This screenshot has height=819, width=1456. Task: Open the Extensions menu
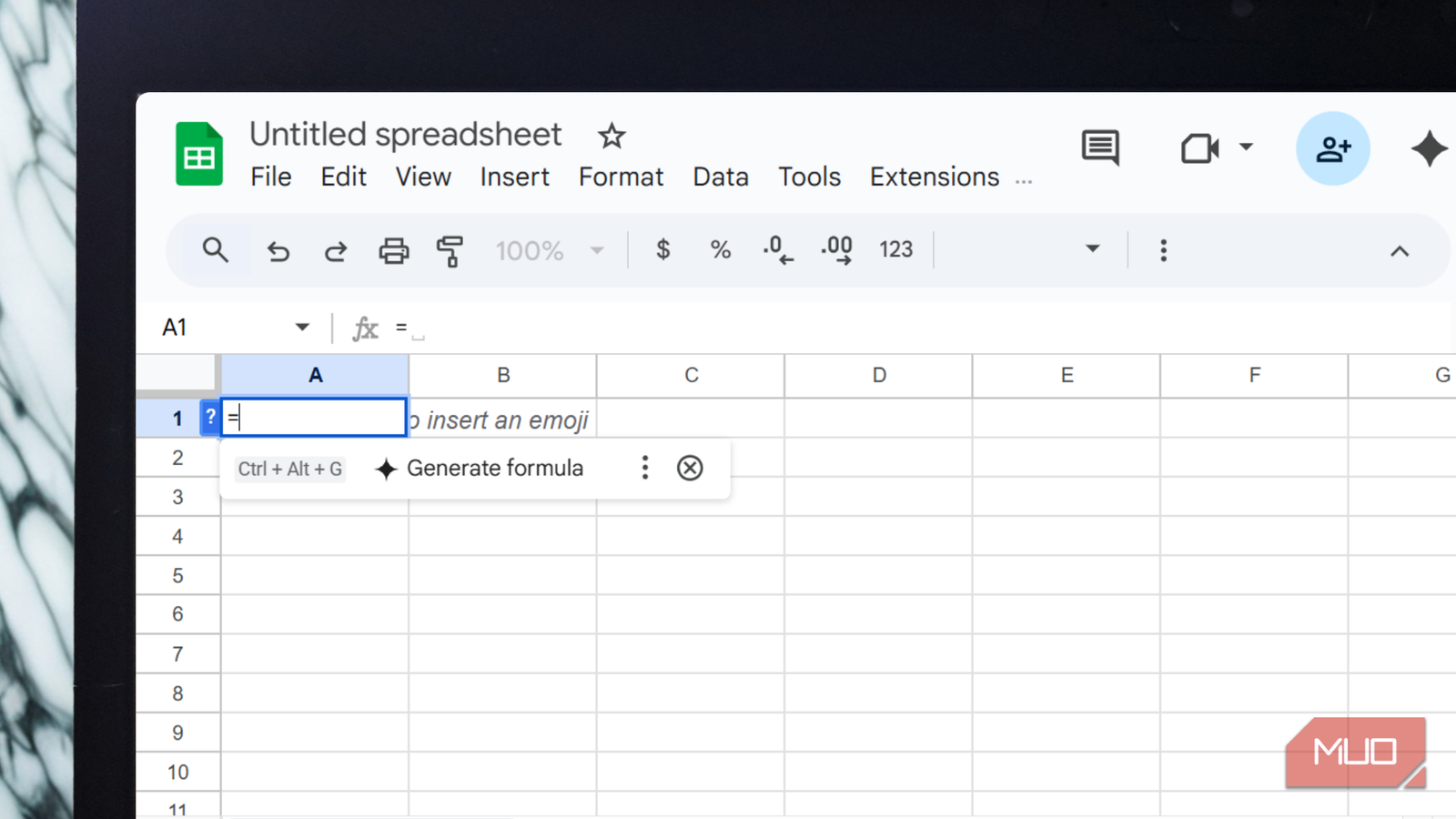[934, 177]
